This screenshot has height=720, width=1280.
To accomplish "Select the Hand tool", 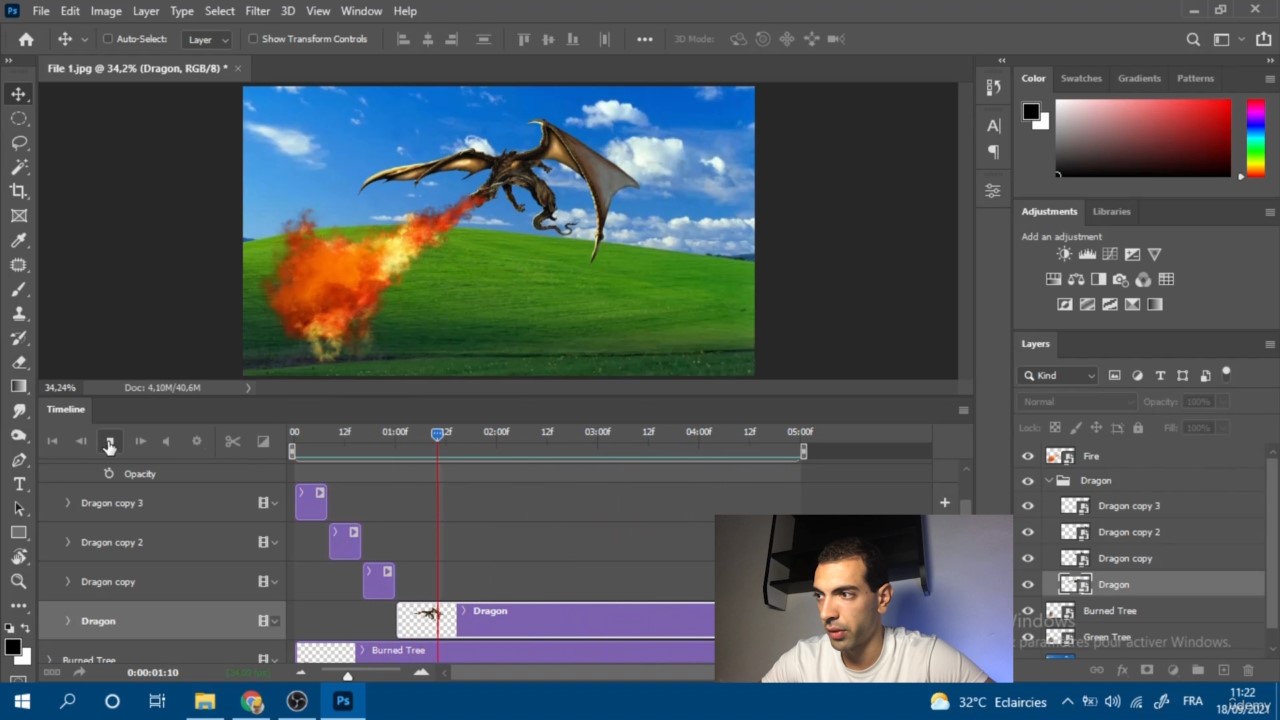I will (x=19, y=557).
